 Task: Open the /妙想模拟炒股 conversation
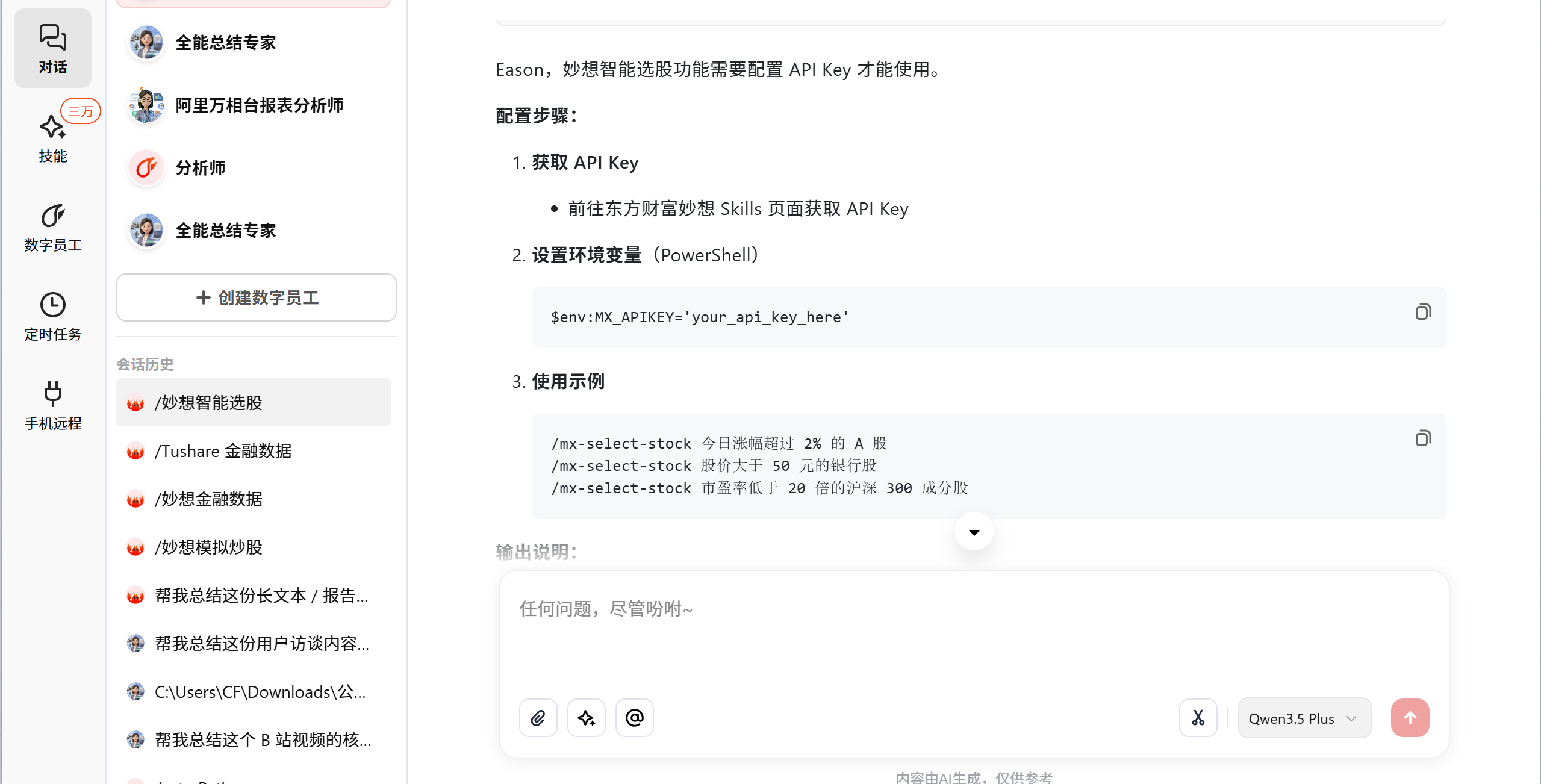point(254,547)
